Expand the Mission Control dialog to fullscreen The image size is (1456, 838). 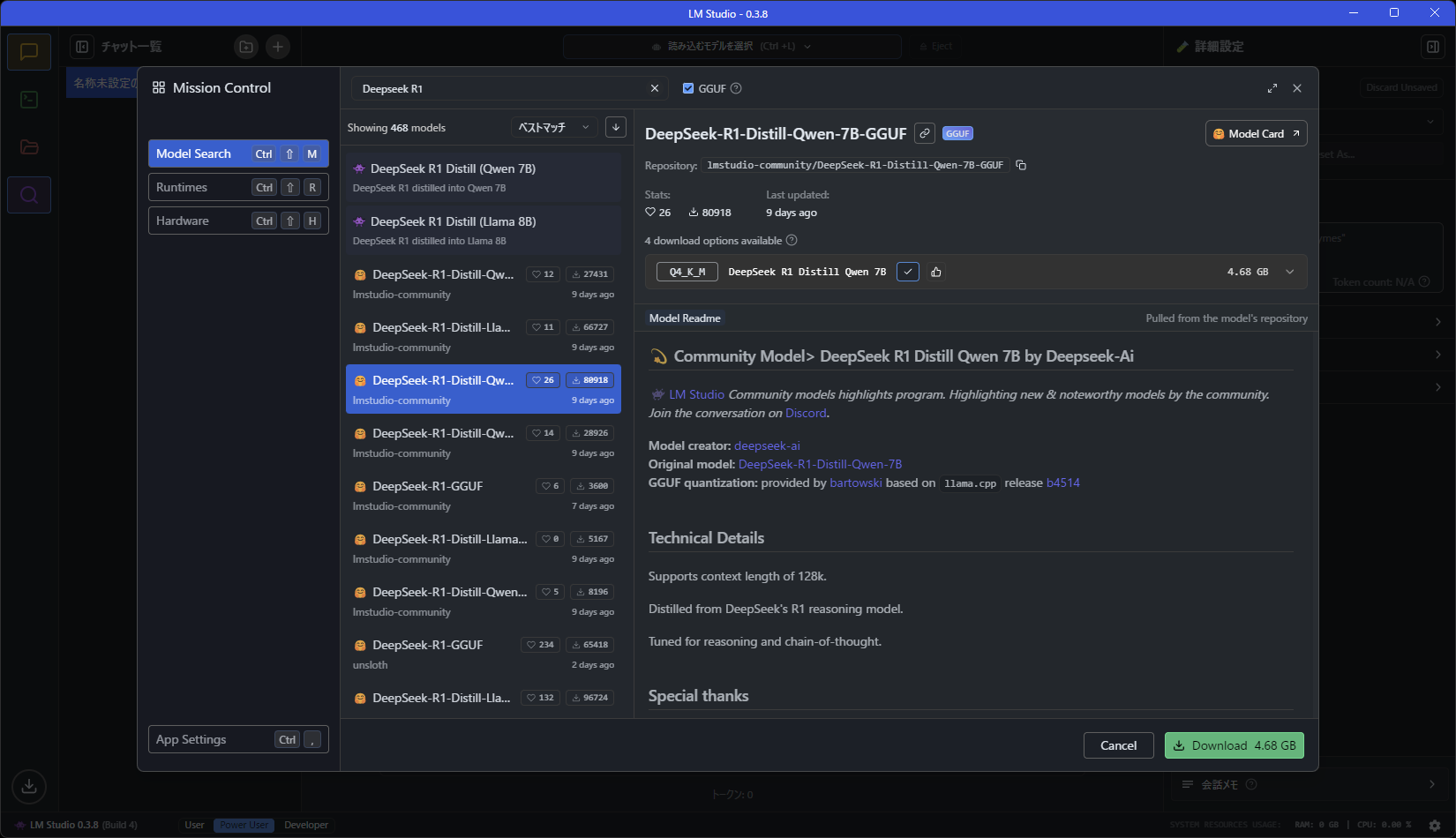[1272, 88]
